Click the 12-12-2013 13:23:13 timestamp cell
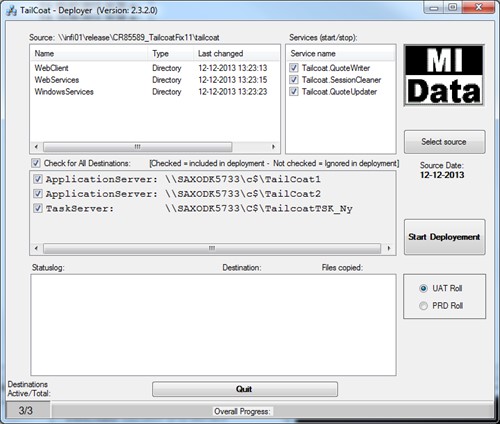Viewport: 500px width, 424px height. click(233, 68)
